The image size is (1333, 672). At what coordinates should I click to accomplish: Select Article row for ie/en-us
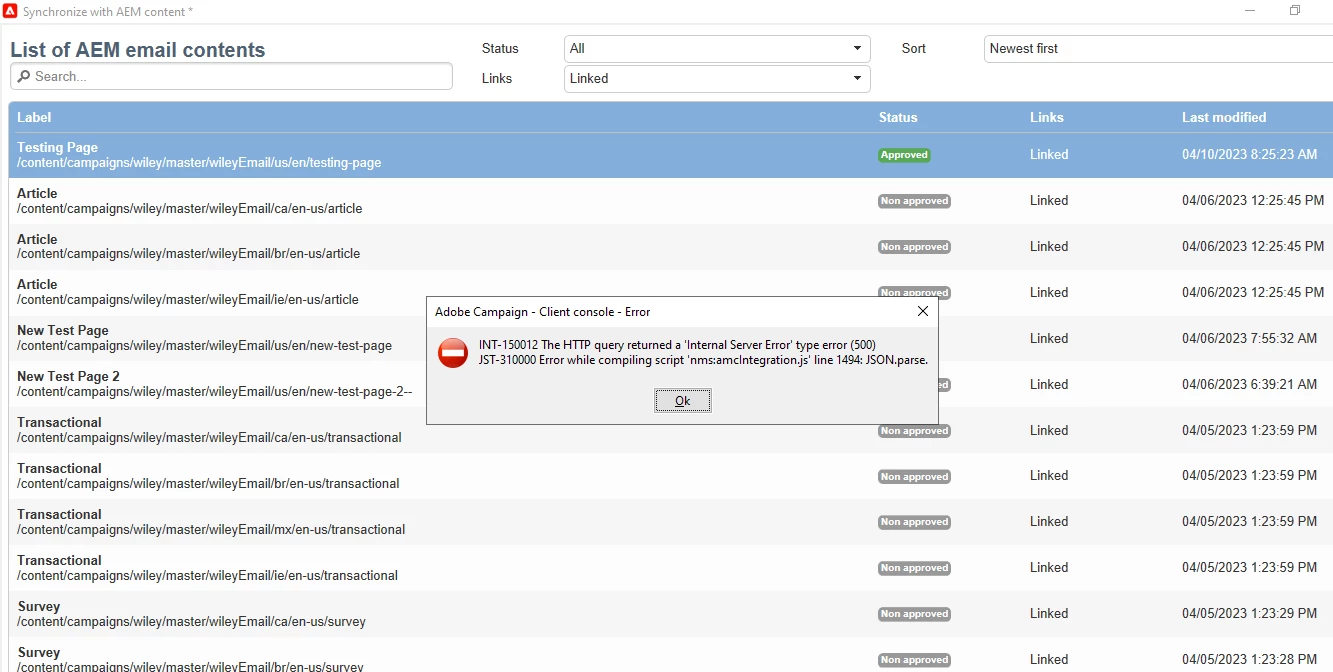[x=671, y=292]
